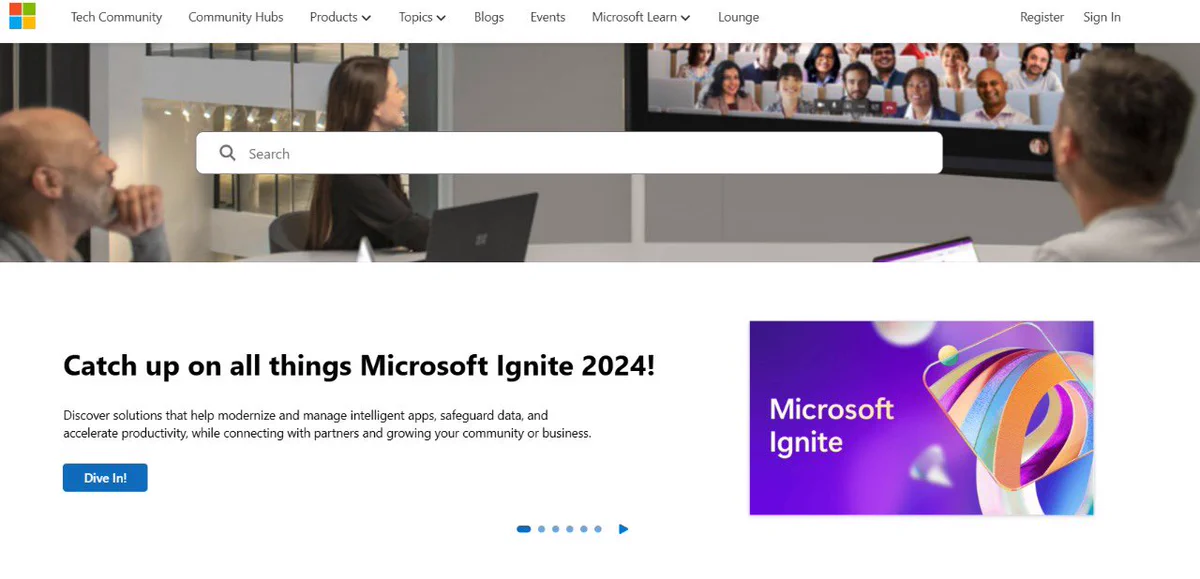Select the sixth carousel indicator dot

click(x=598, y=529)
